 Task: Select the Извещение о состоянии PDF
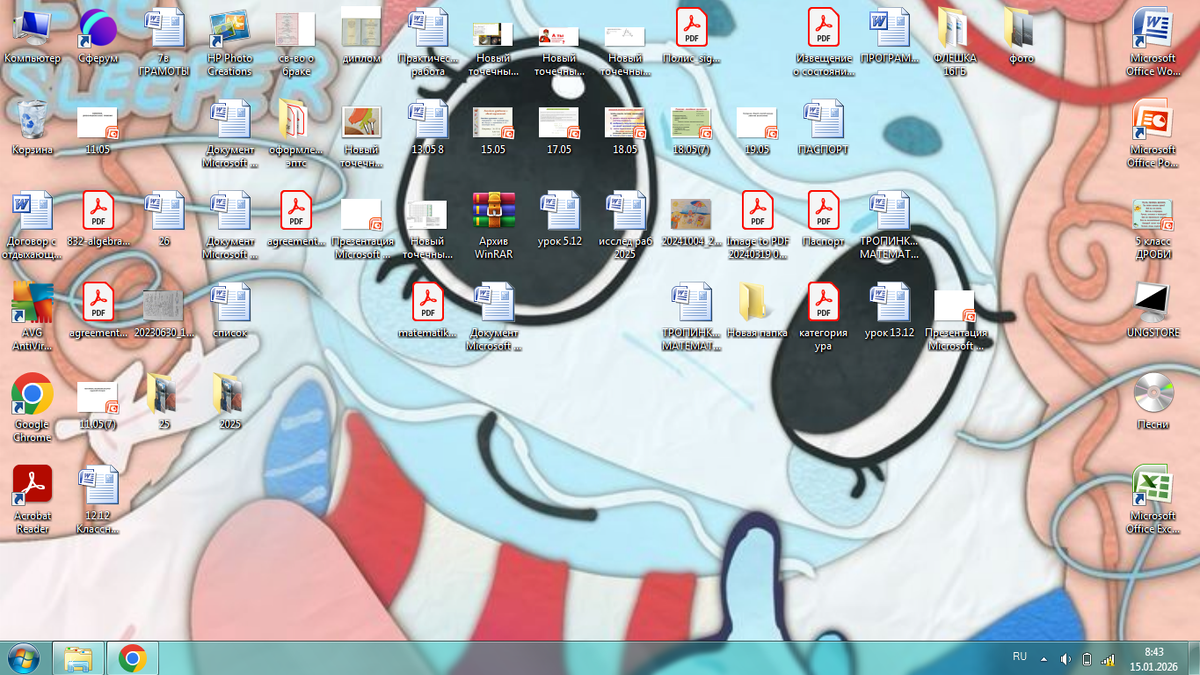pyautogui.click(x=823, y=42)
